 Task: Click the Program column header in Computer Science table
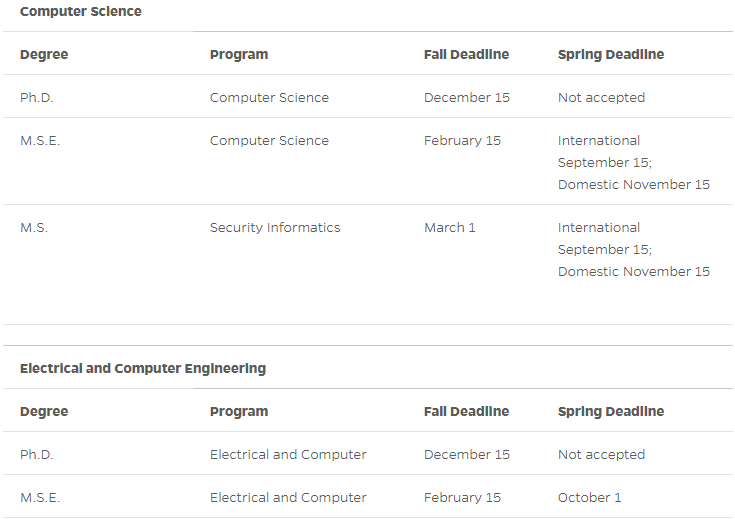[239, 54]
